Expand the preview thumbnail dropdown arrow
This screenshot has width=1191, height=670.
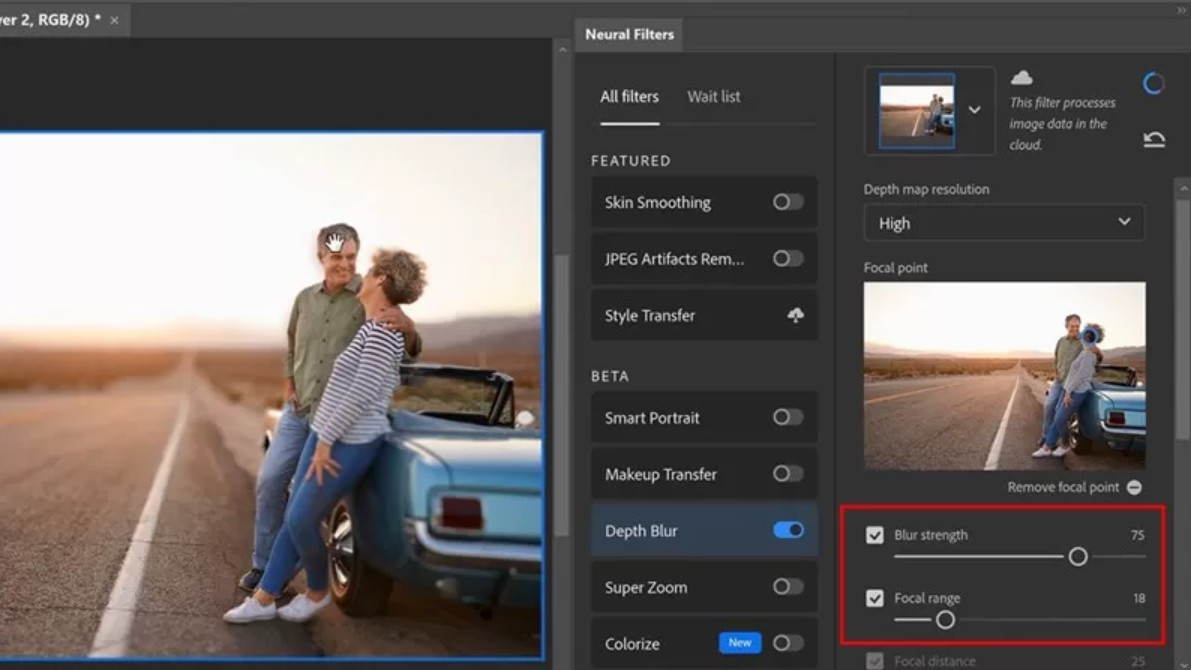point(974,109)
